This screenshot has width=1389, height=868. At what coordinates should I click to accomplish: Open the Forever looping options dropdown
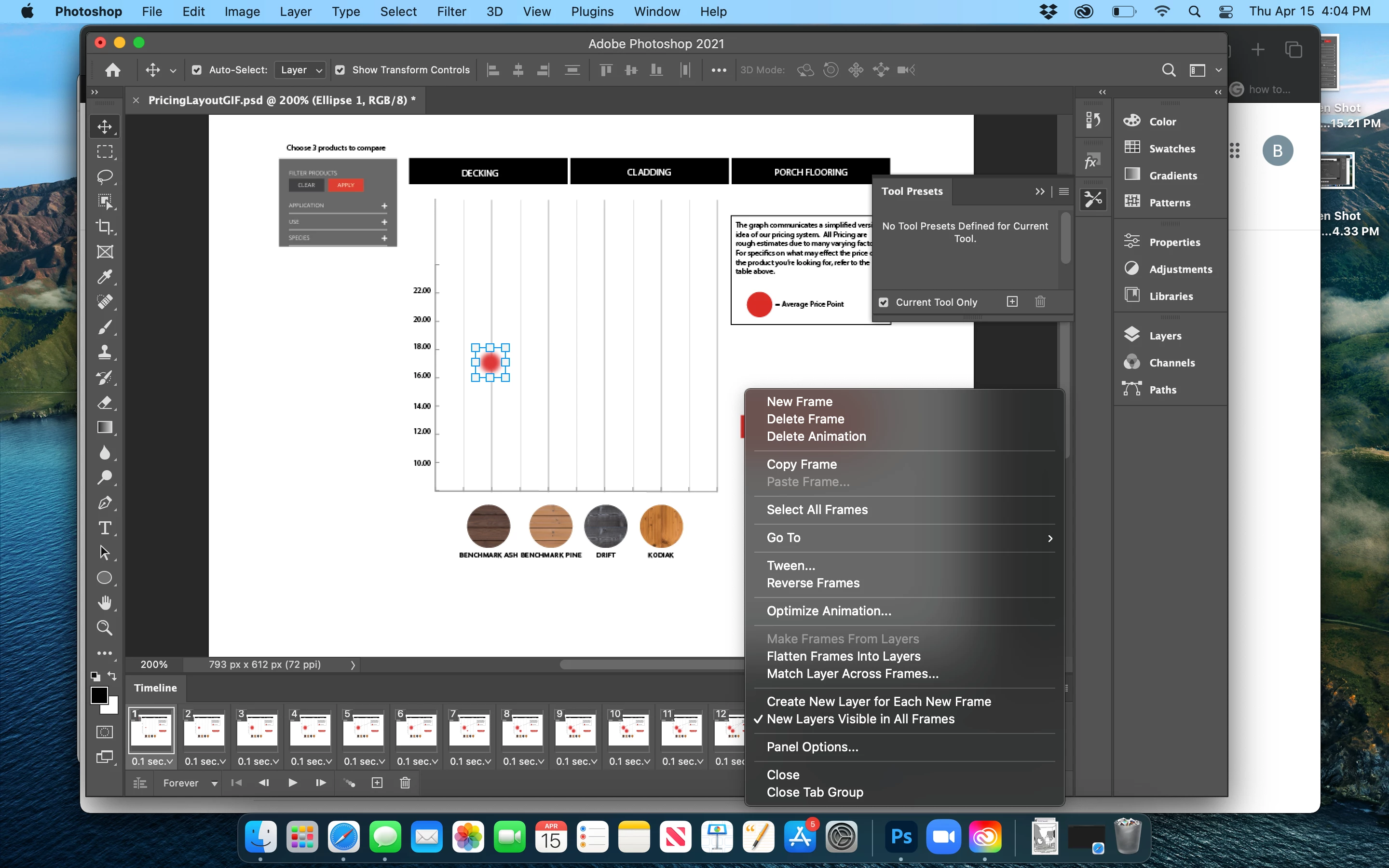190,783
